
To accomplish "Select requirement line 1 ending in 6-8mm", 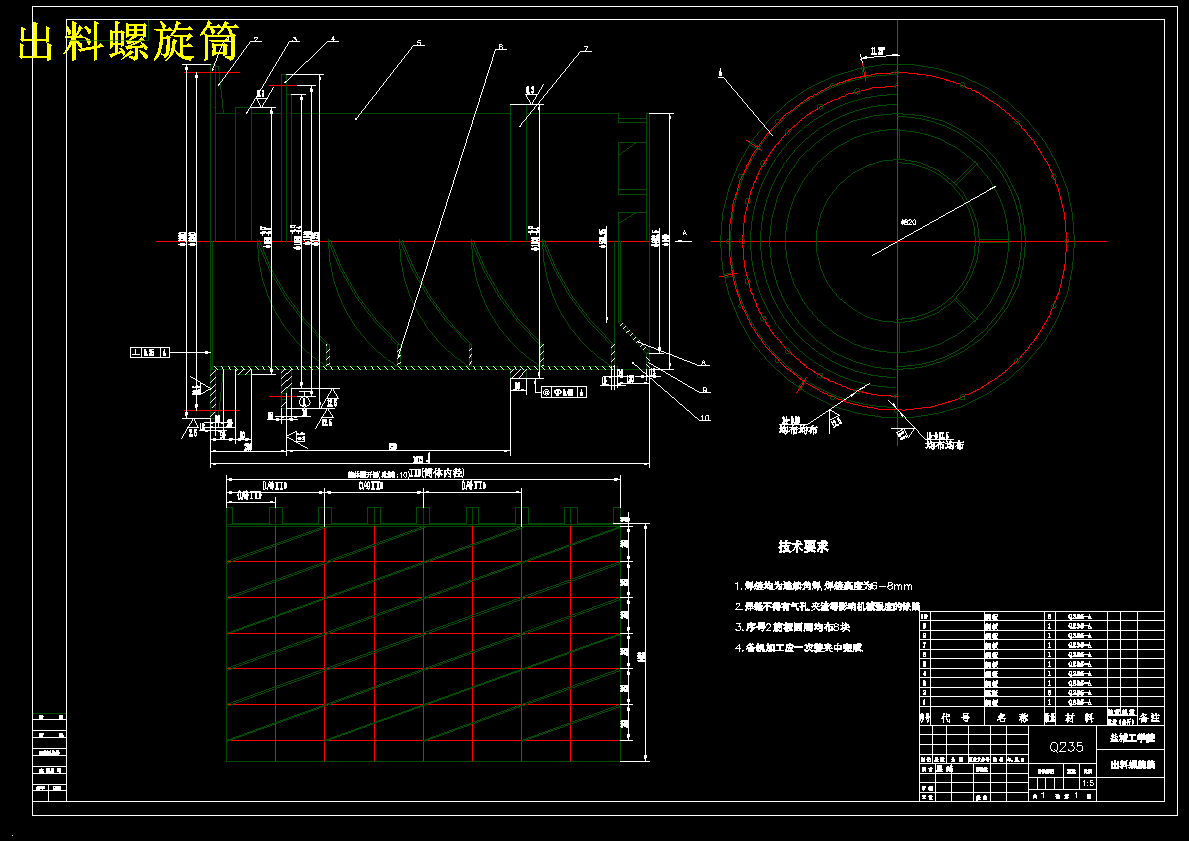I will coord(824,586).
